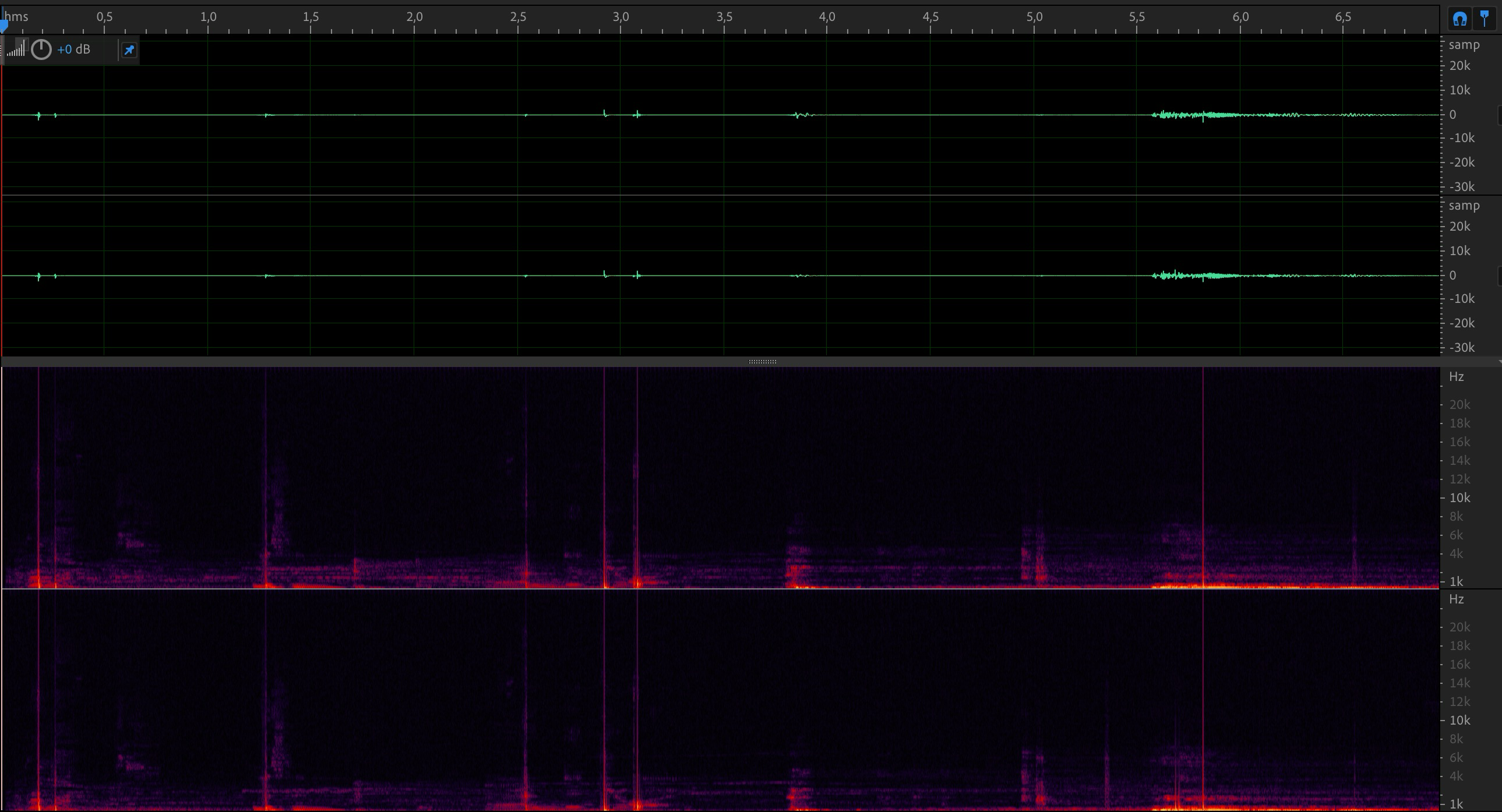This screenshot has height=812, width=1502.
Task: Click the dotted divider grip between waveform and spectrogram
Action: click(762, 362)
